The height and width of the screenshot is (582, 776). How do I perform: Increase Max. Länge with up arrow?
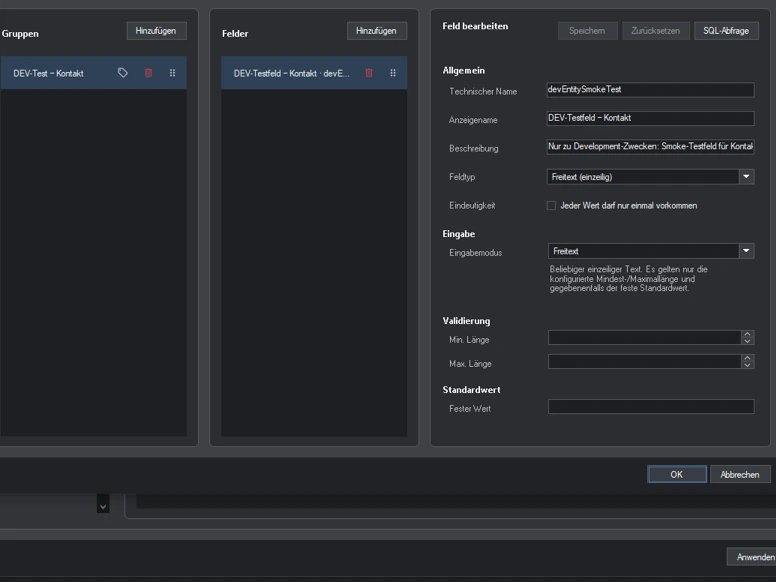tap(748, 358)
